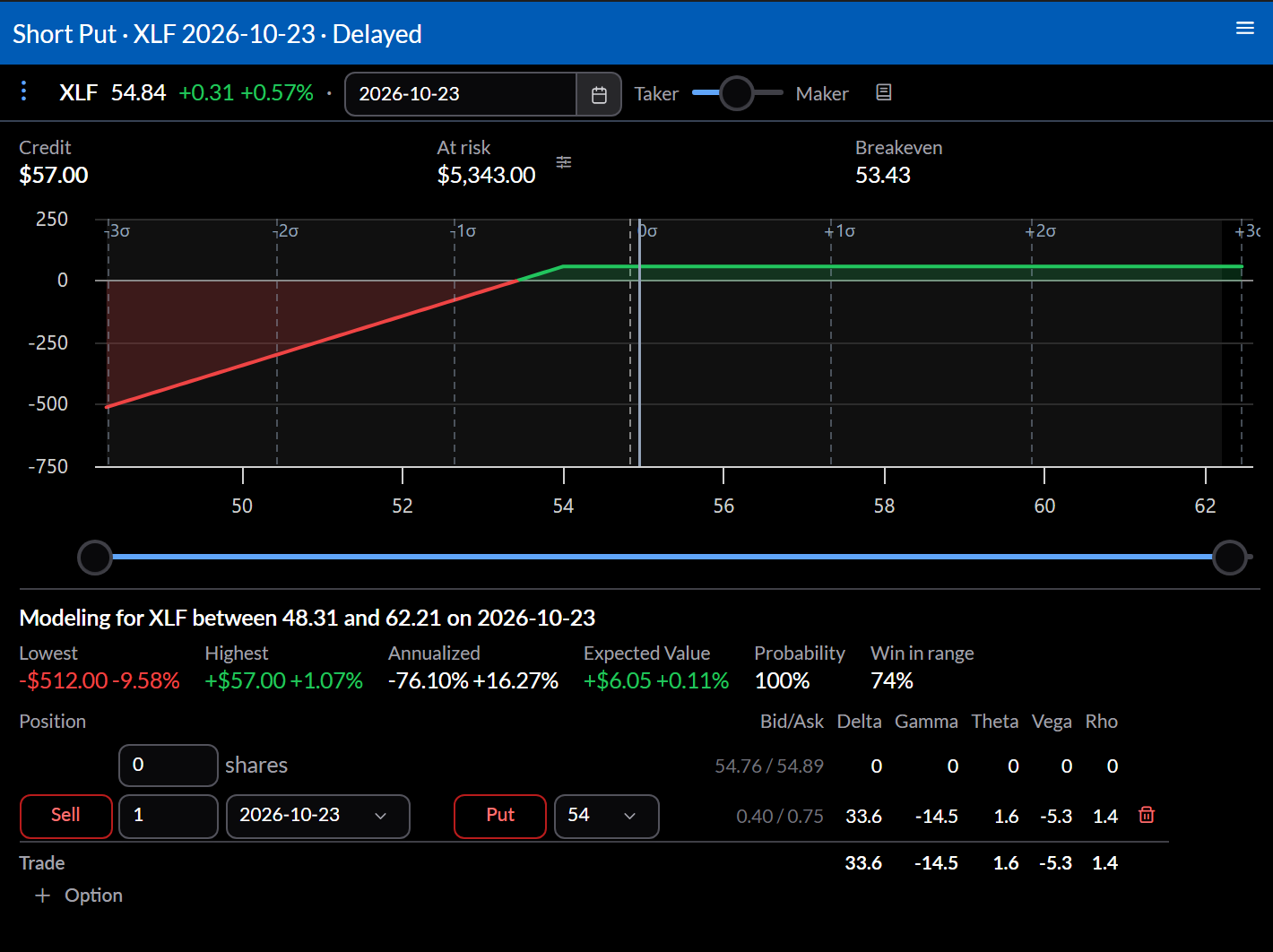This screenshot has height=952, width=1273.
Task: Click the +2σ marker on the chart
Action: pos(1041,231)
